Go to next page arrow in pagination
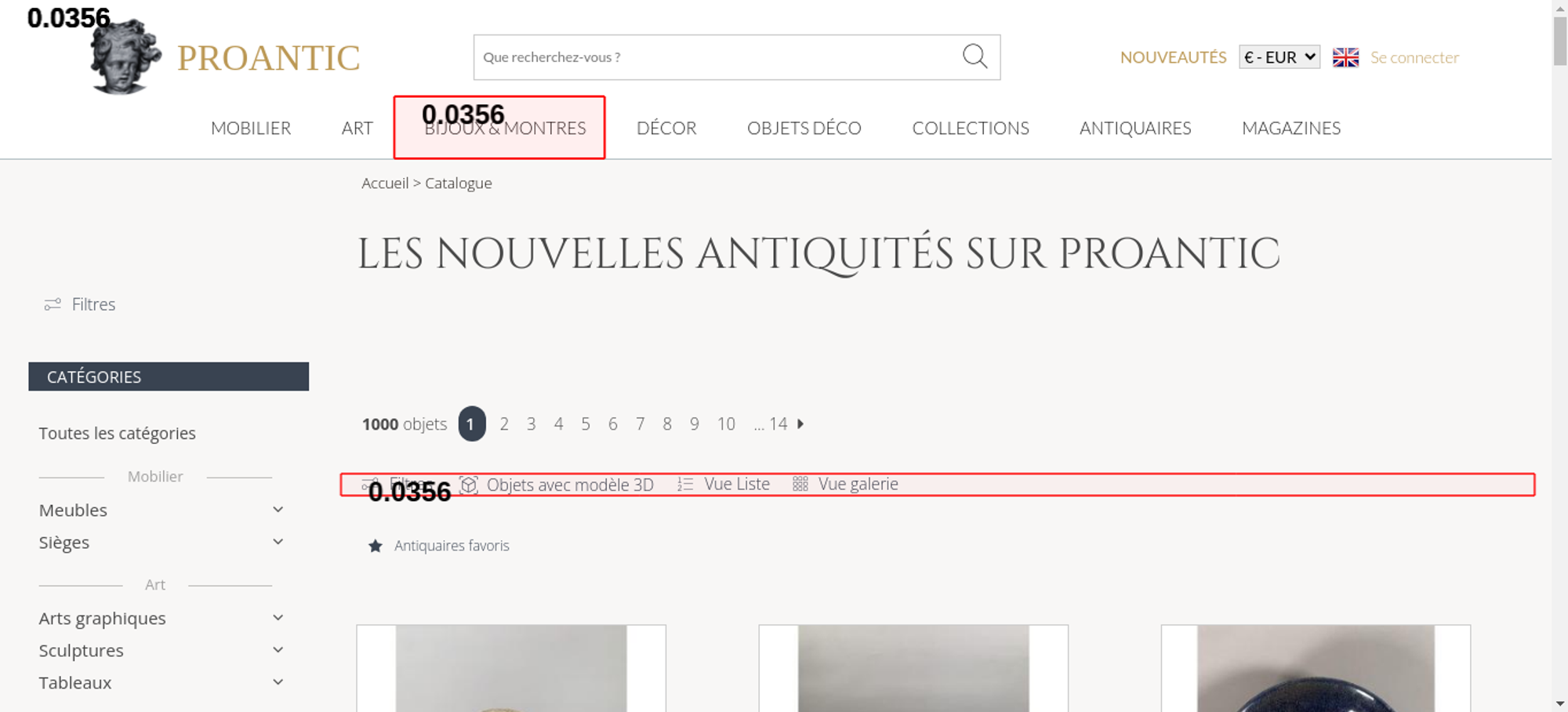The image size is (1568, 712). coord(800,424)
